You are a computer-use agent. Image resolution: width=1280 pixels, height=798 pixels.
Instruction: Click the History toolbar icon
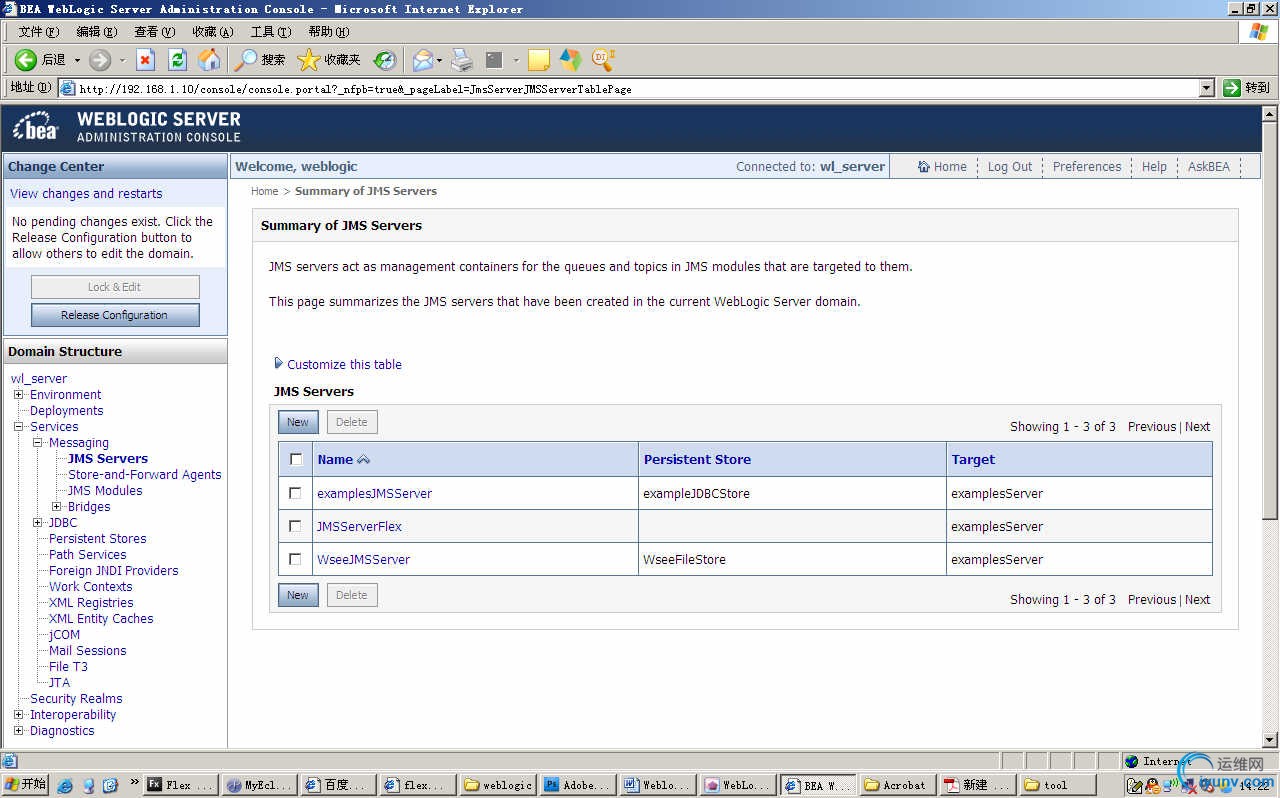385,60
